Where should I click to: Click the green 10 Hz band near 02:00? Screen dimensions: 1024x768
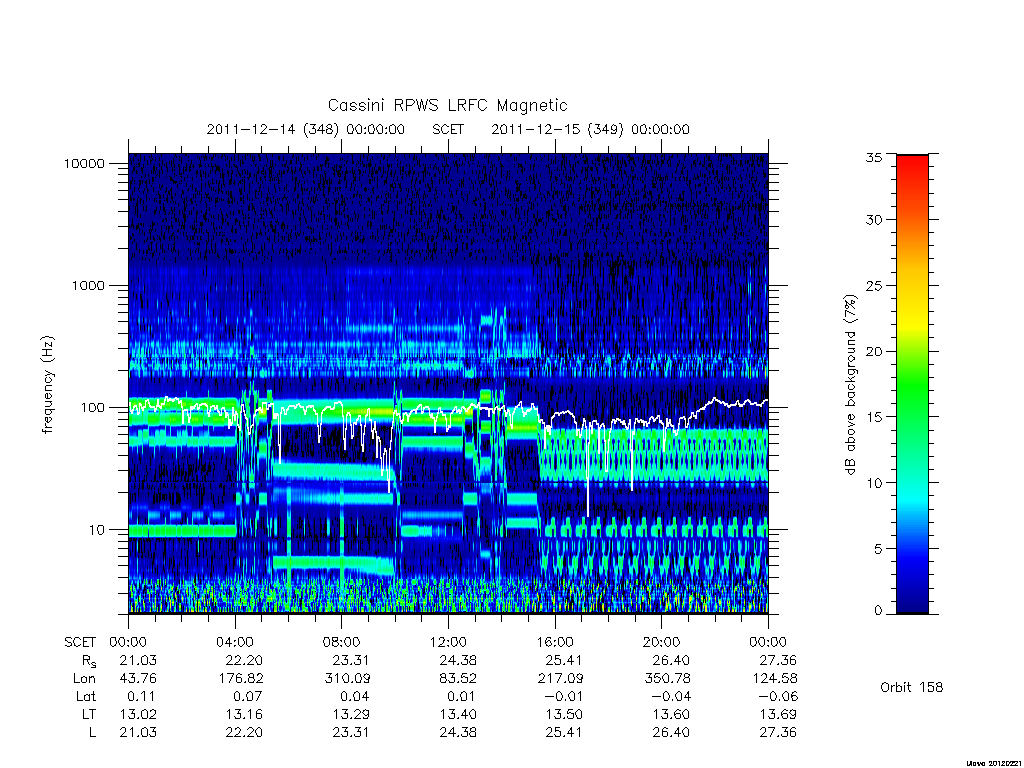(182, 531)
